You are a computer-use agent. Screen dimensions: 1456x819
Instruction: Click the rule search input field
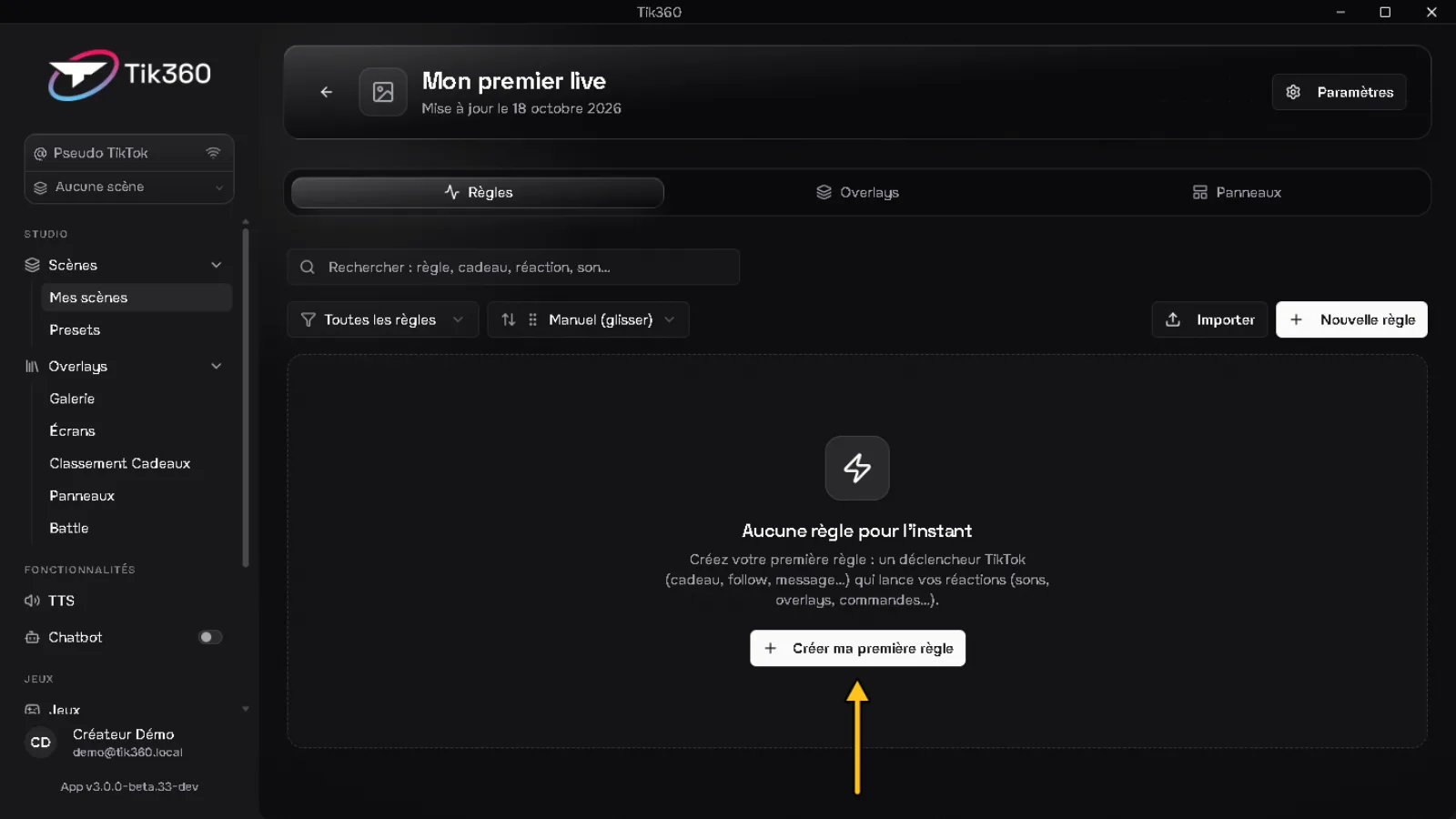[513, 268]
